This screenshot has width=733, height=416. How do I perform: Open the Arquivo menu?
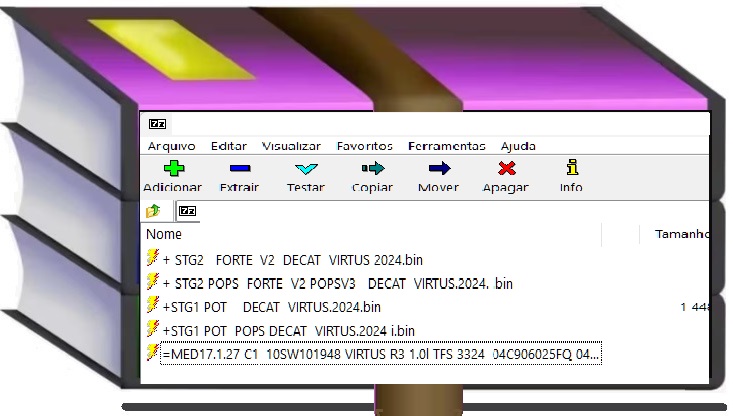click(x=171, y=146)
